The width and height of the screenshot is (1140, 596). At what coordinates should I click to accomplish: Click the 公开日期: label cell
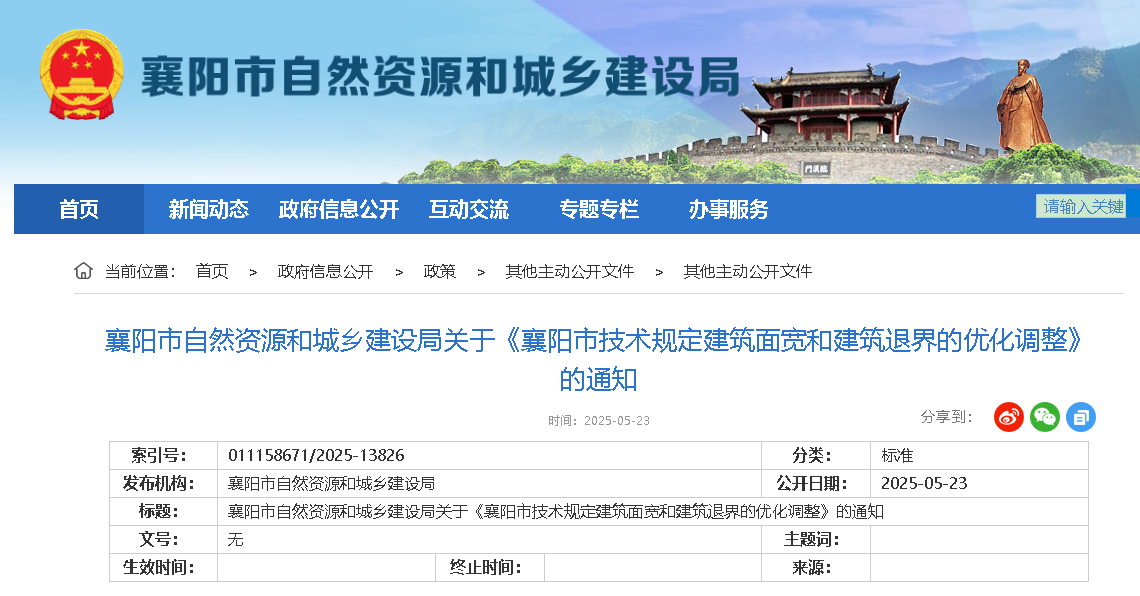pos(816,483)
